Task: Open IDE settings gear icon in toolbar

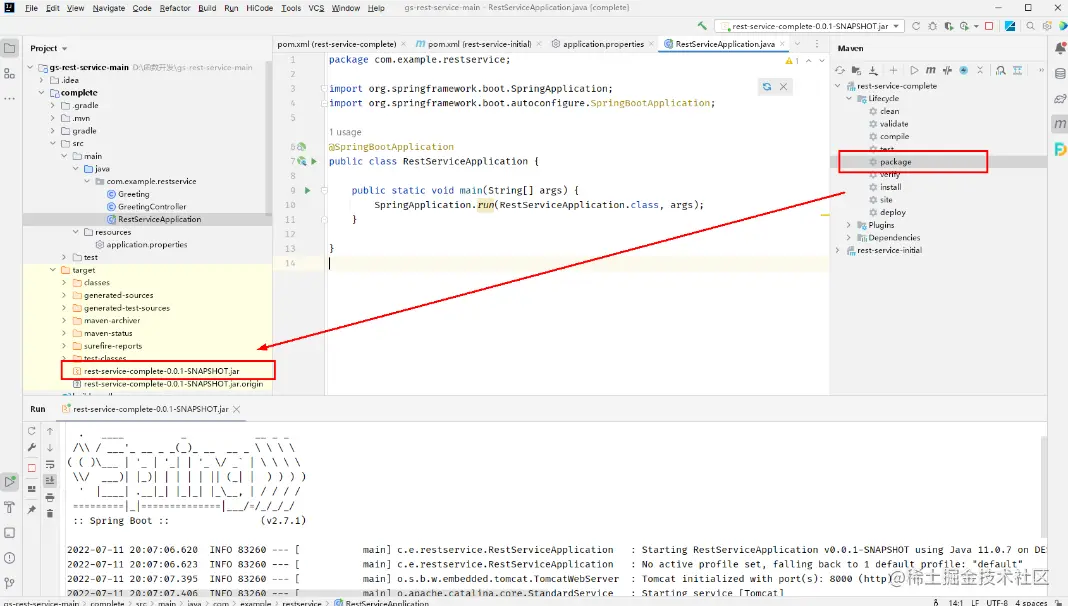Action: (1047, 26)
